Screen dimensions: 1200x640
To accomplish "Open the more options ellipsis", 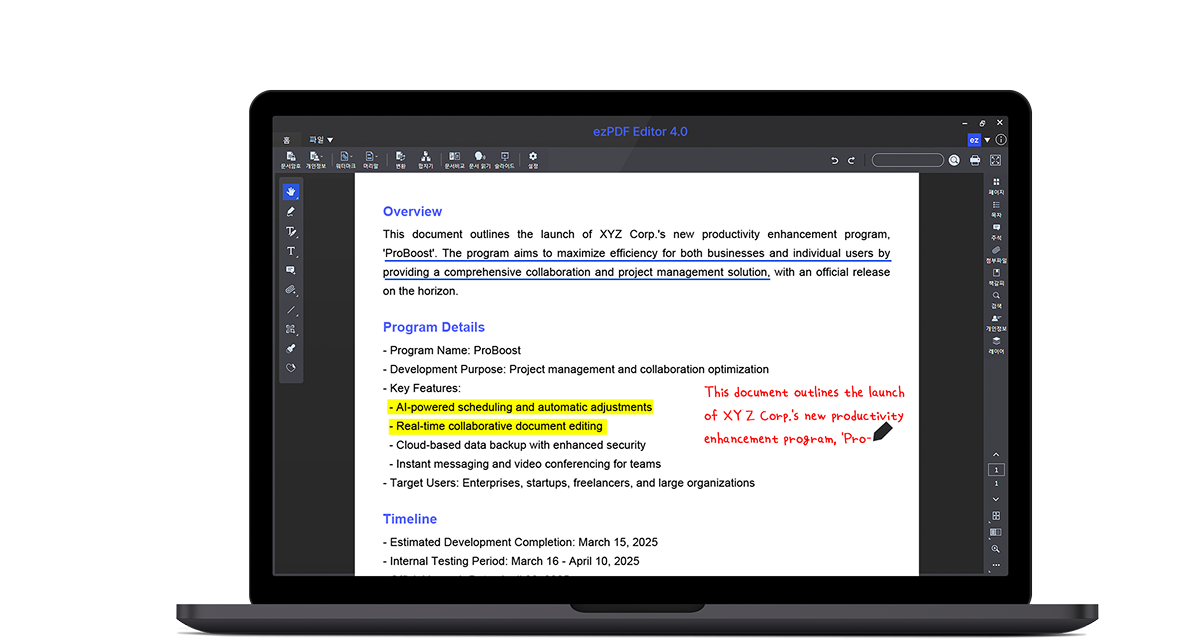I will click(996, 566).
